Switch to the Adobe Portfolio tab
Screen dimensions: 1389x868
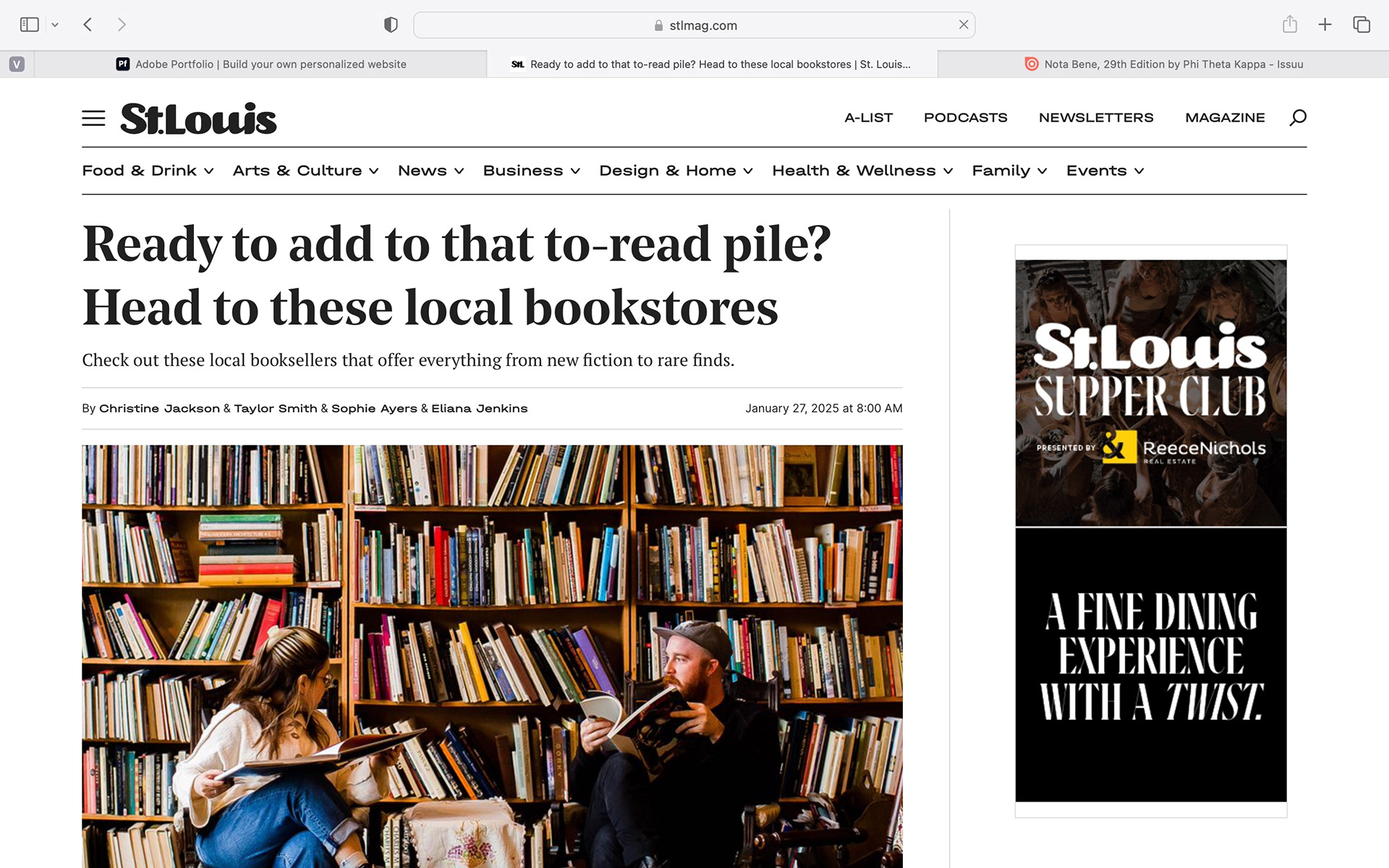coord(261,64)
